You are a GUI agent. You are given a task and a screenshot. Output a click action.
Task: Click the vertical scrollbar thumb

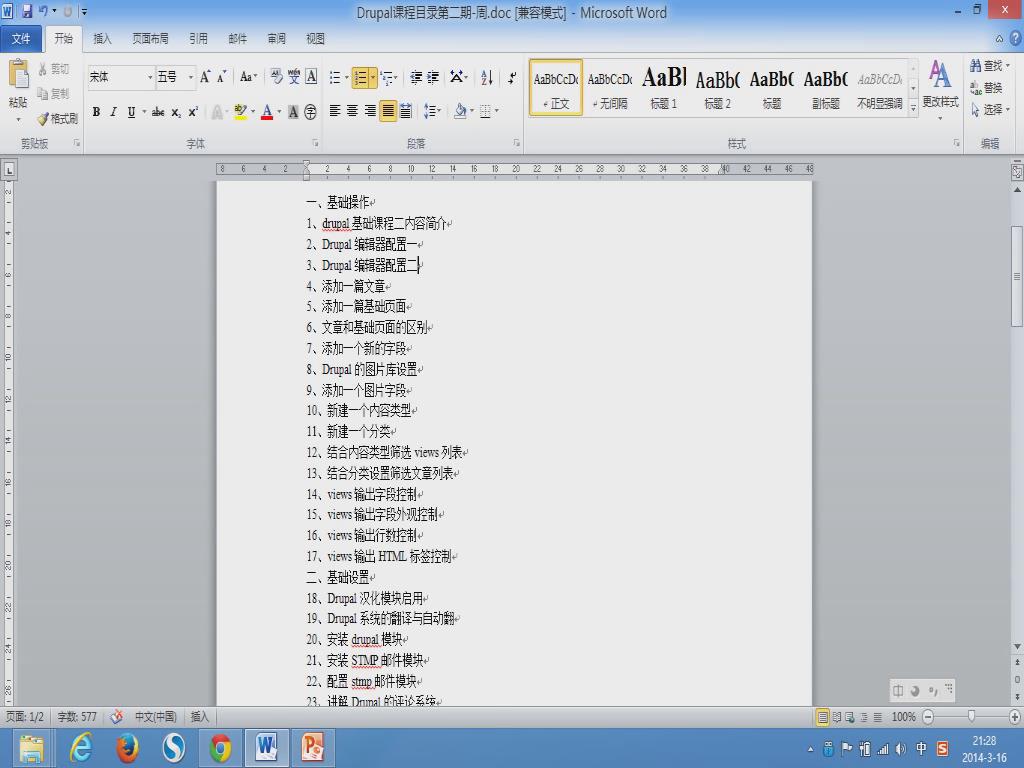click(x=1017, y=276)
